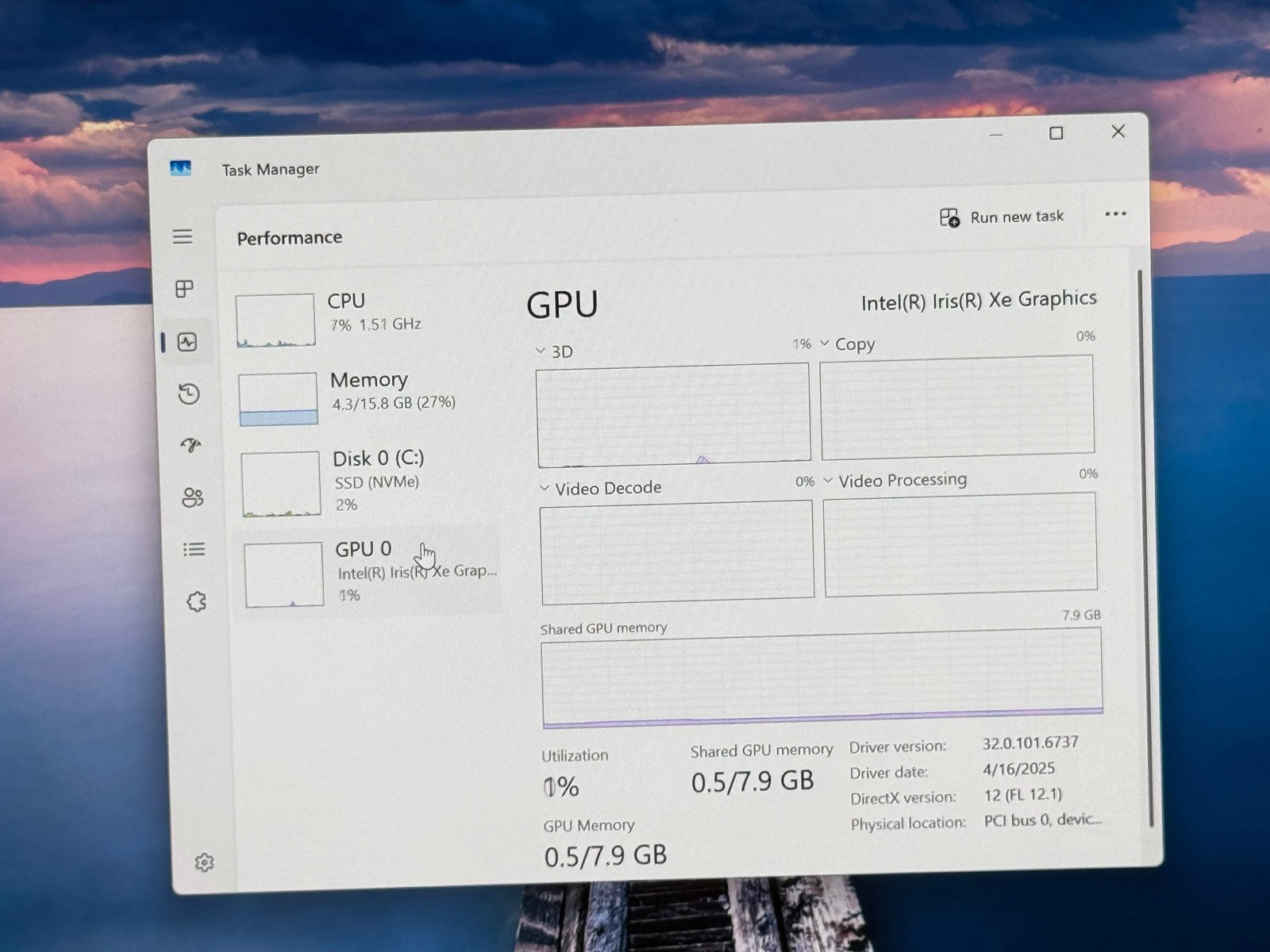Click driver version value 32.0.101.6737
Screen dimensions: 1270x952
[1030, 743]
